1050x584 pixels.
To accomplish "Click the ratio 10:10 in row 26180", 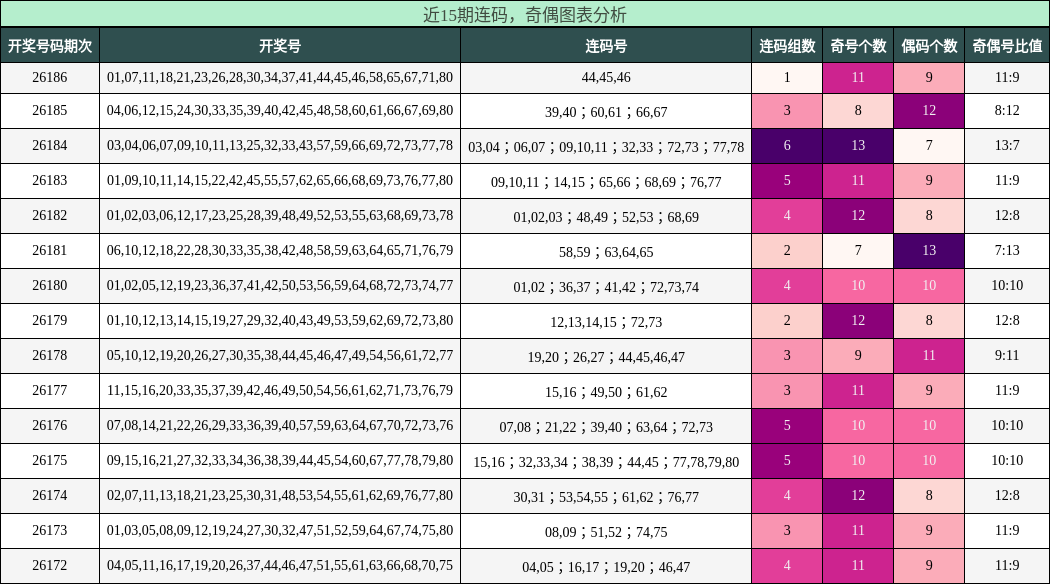I will [1007, 285].
